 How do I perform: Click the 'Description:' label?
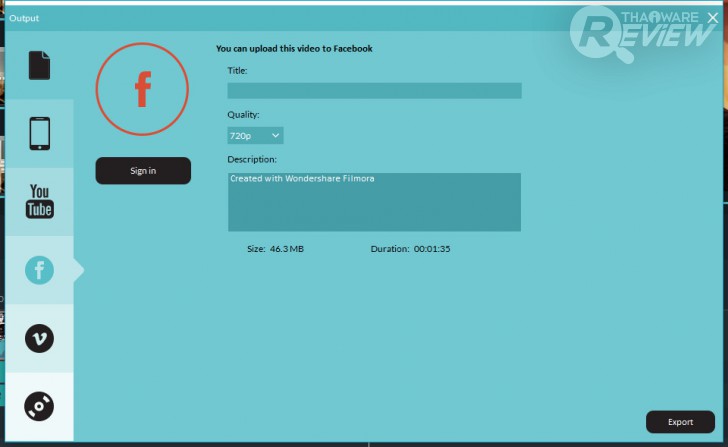[x=252, y=159]
